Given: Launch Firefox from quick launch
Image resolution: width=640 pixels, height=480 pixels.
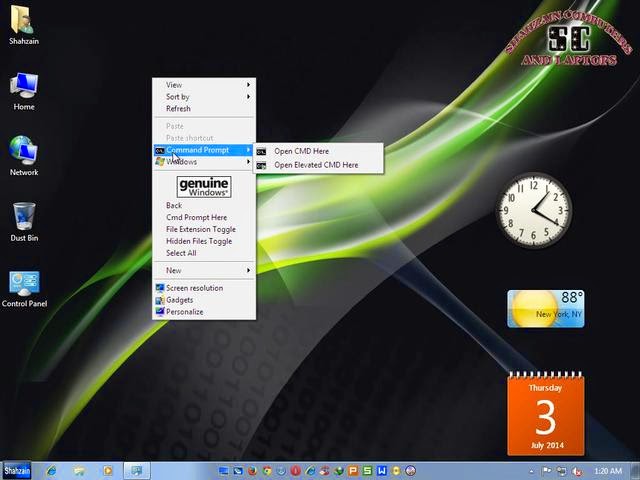Looking at the screenshot, I should tap(252, 471).
